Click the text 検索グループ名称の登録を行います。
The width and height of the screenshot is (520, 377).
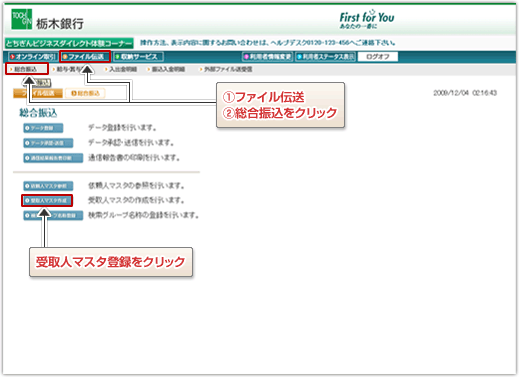coord(143,215)
